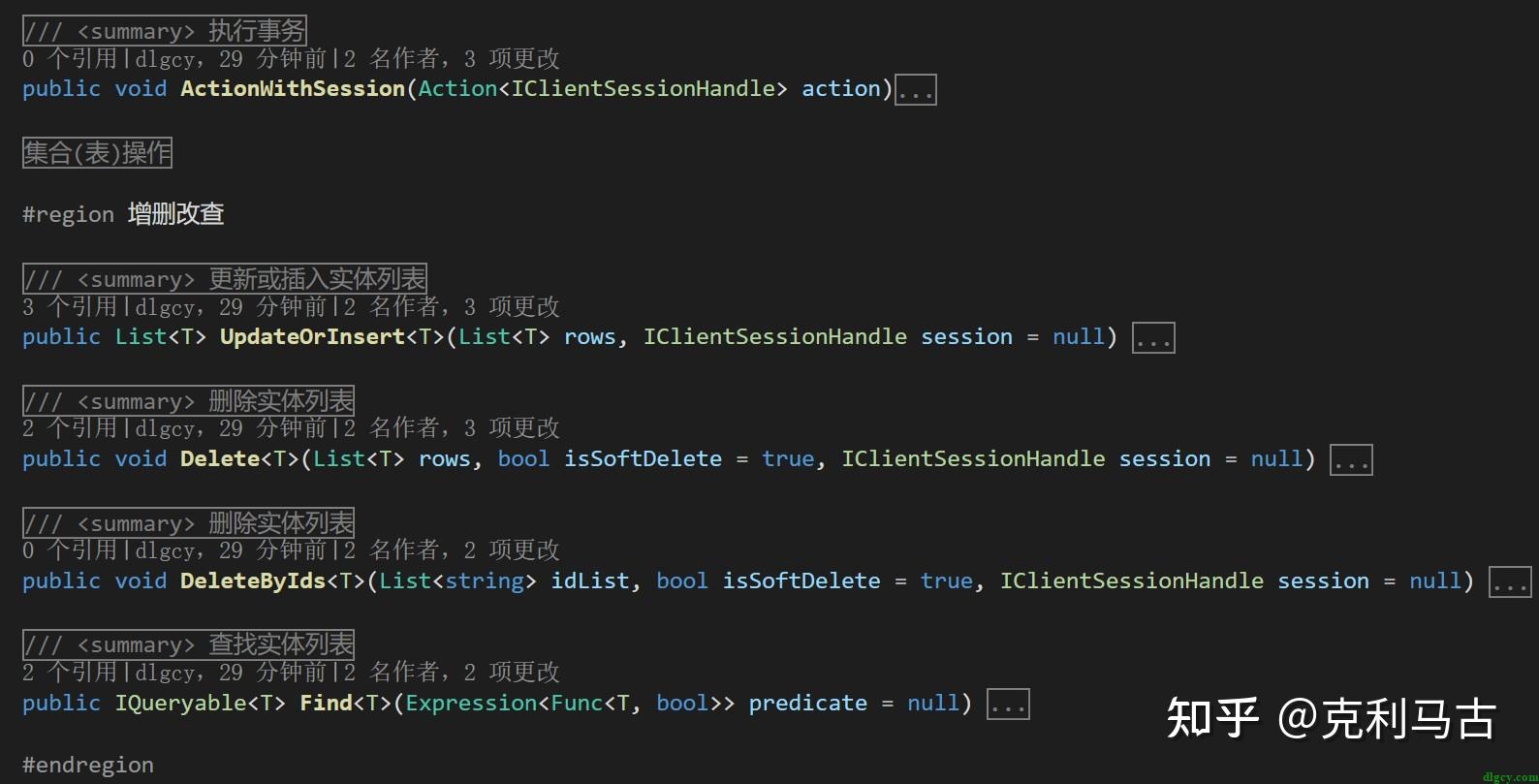The height and width of the screenshot is (784, 1539).
Task: Click dlgcy, 29 分钟前 CodeLens above DeleteByIds
Action: pos(231,550)
